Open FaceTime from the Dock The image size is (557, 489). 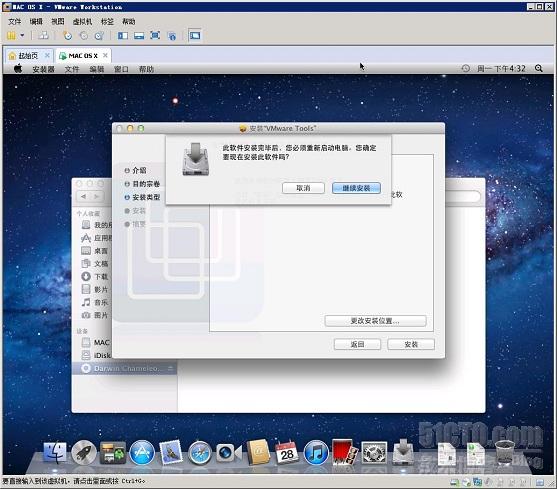[x=229, y=453]
